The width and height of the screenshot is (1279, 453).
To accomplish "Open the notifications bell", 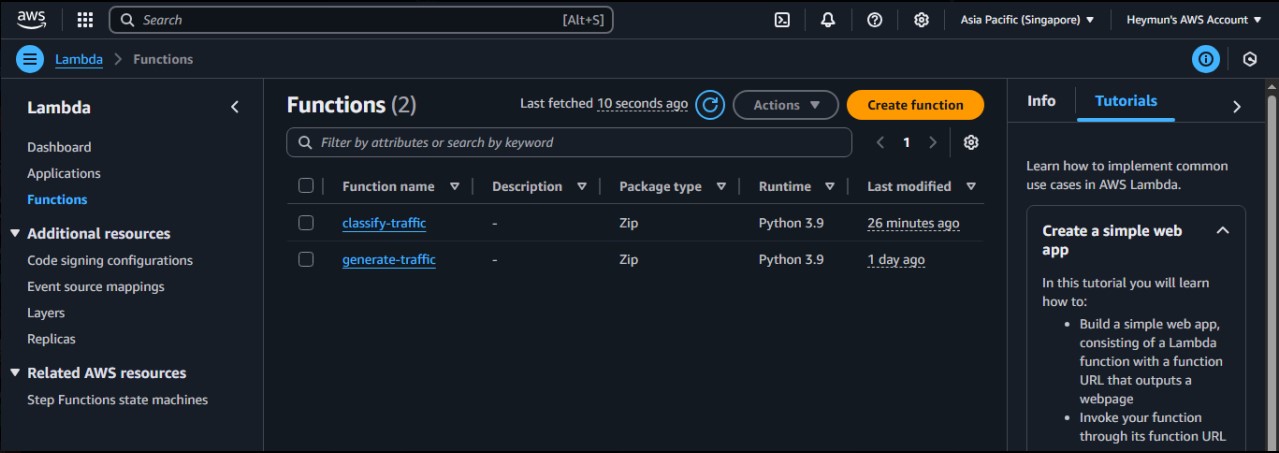I will [x=828, y=20].
